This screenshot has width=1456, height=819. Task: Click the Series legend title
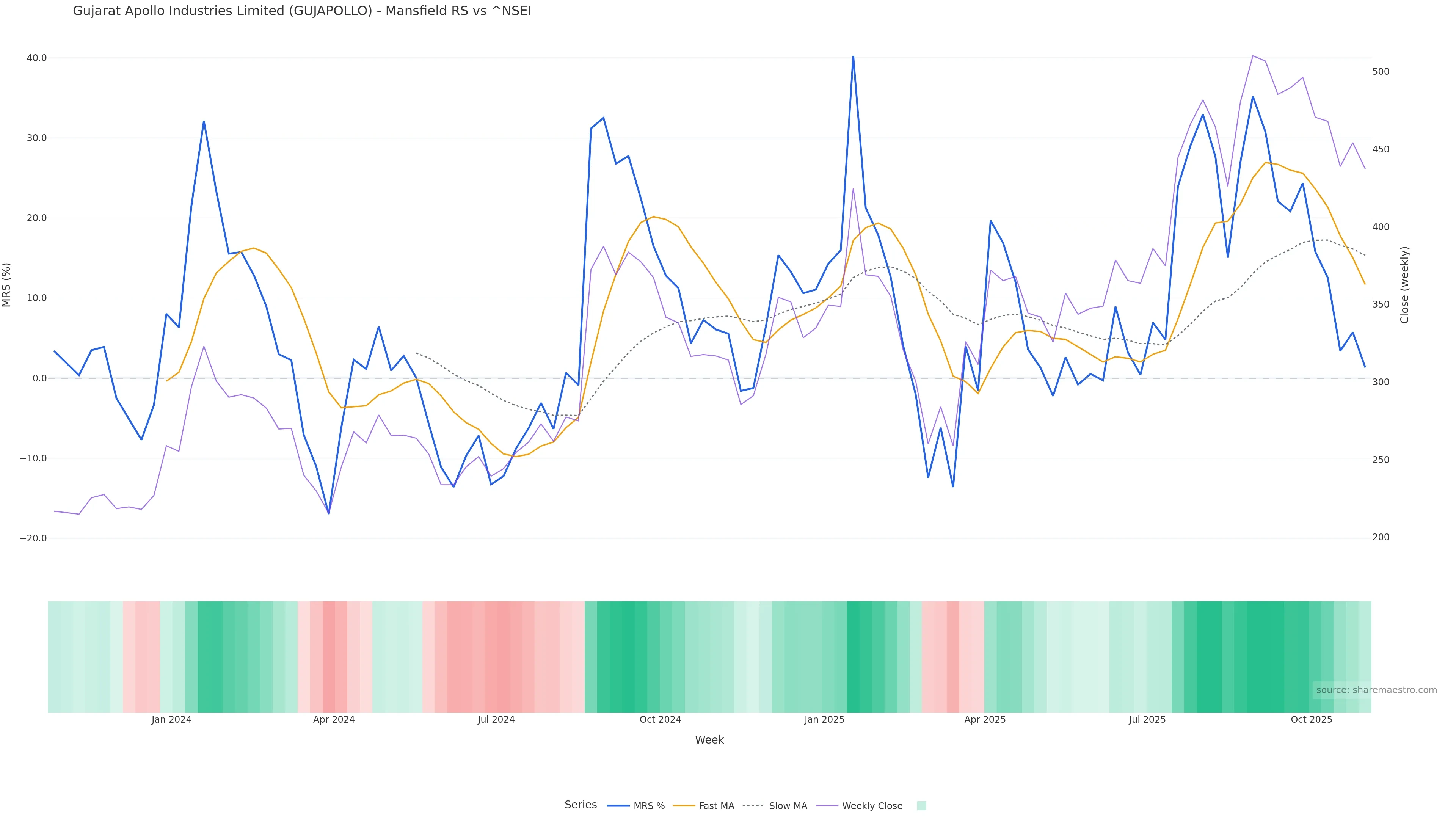581,805
